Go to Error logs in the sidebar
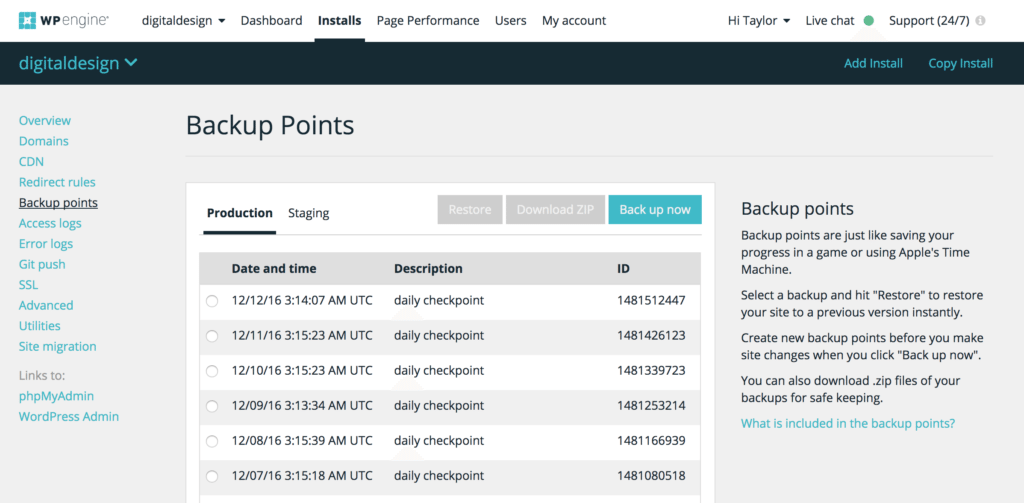Screen dimensions: 1024x503 point(46,244)
